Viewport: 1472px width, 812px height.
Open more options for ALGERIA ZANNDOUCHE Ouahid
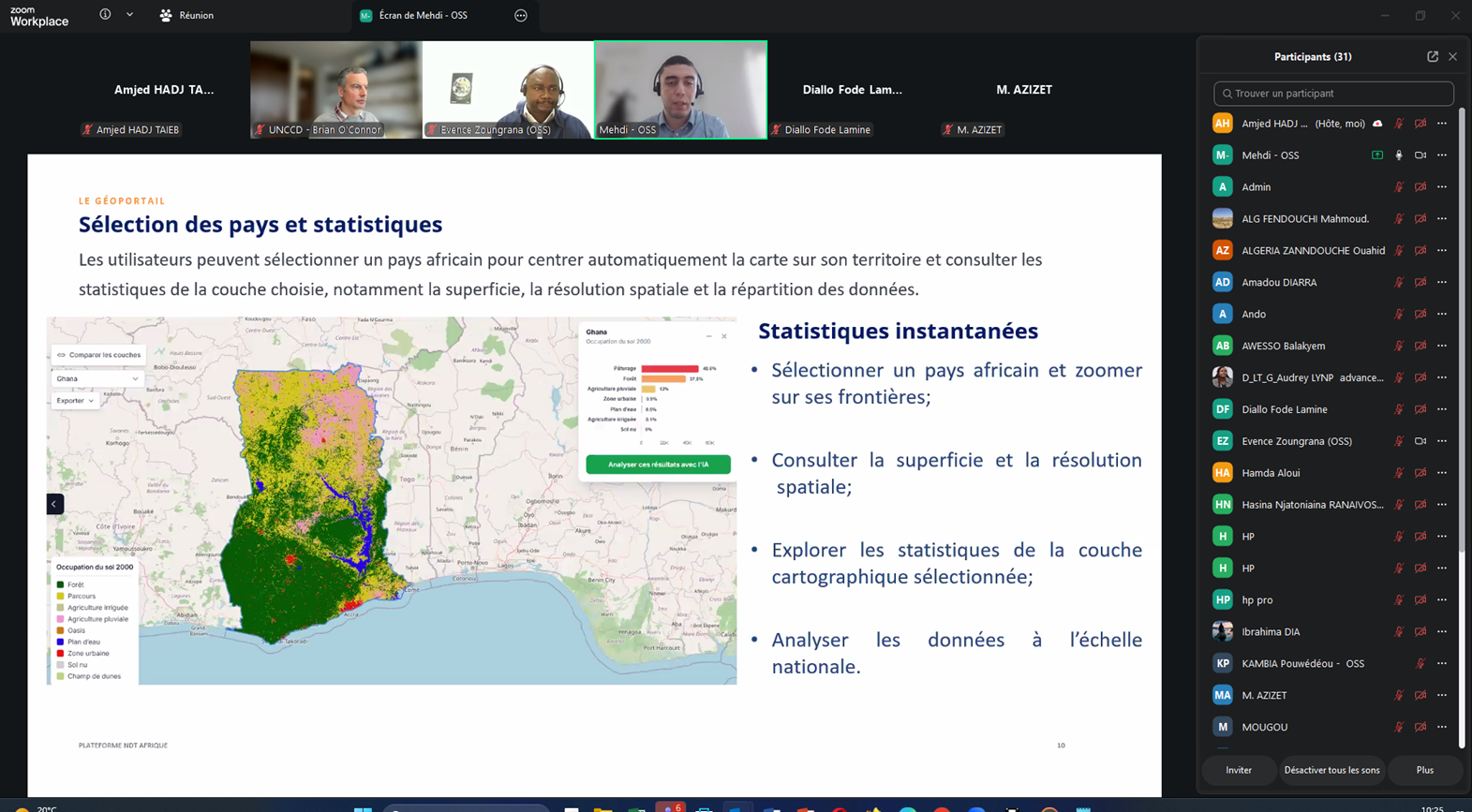coord(1442,251)
